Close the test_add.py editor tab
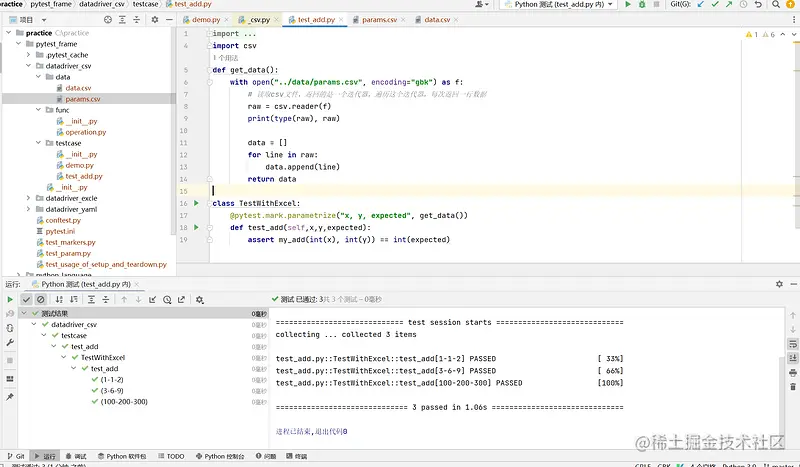Screen dimensions: 800x467 click(341, 19)
